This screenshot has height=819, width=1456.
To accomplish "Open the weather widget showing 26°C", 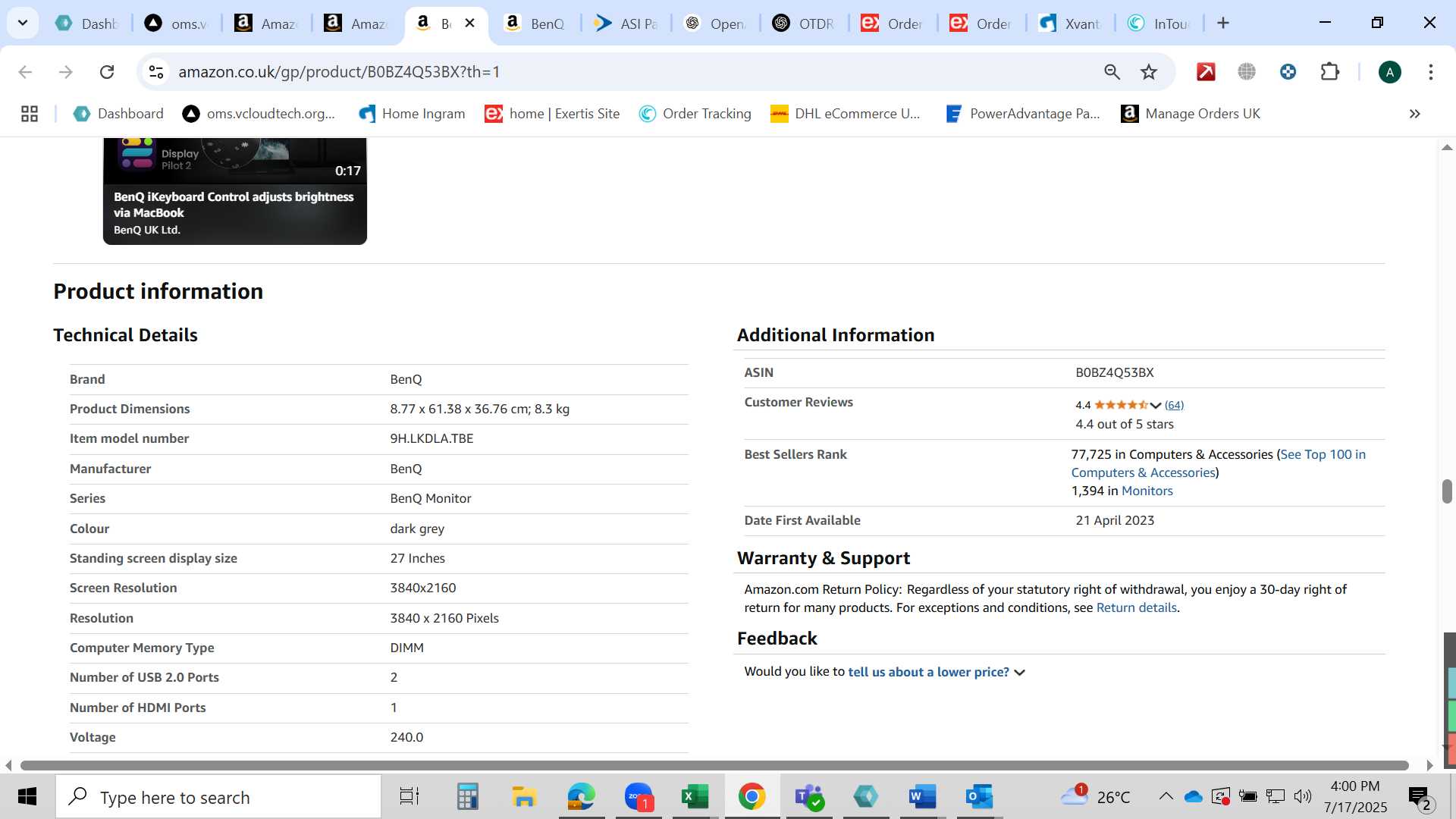I will tap(1097, 797).
